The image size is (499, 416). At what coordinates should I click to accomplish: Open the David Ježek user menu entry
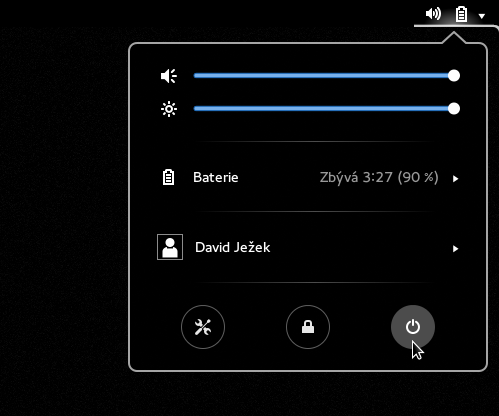[x=308, y=247]
